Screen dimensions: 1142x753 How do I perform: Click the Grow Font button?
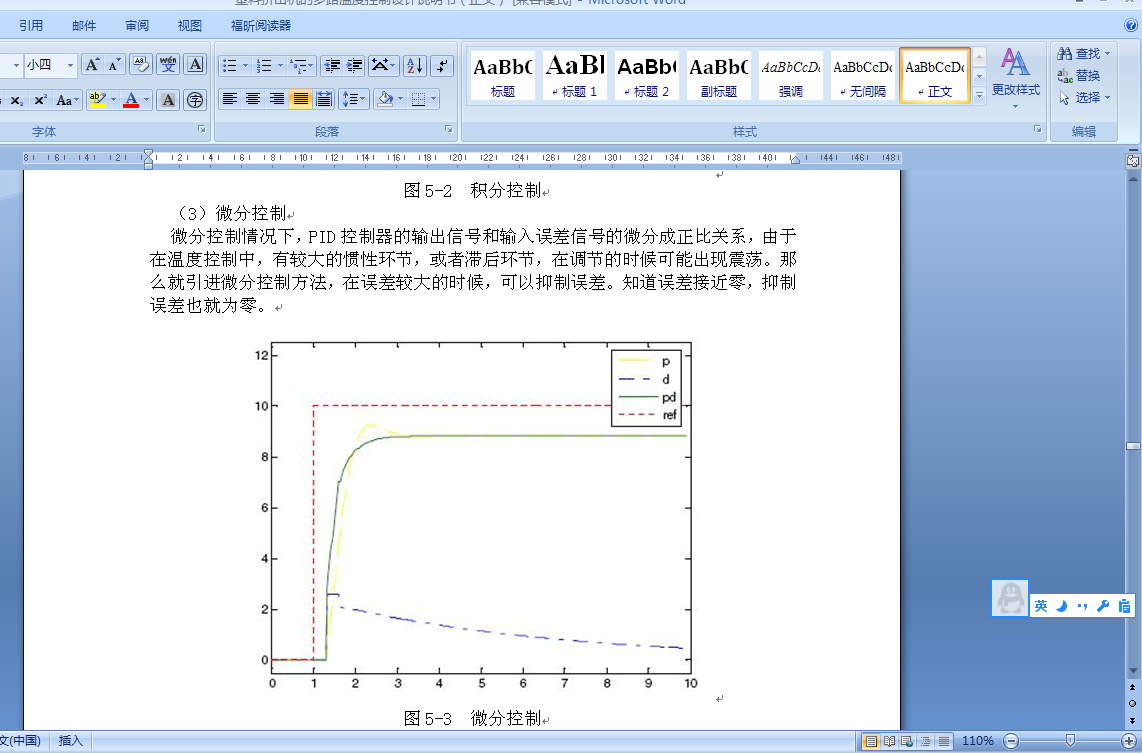[92, 65]
